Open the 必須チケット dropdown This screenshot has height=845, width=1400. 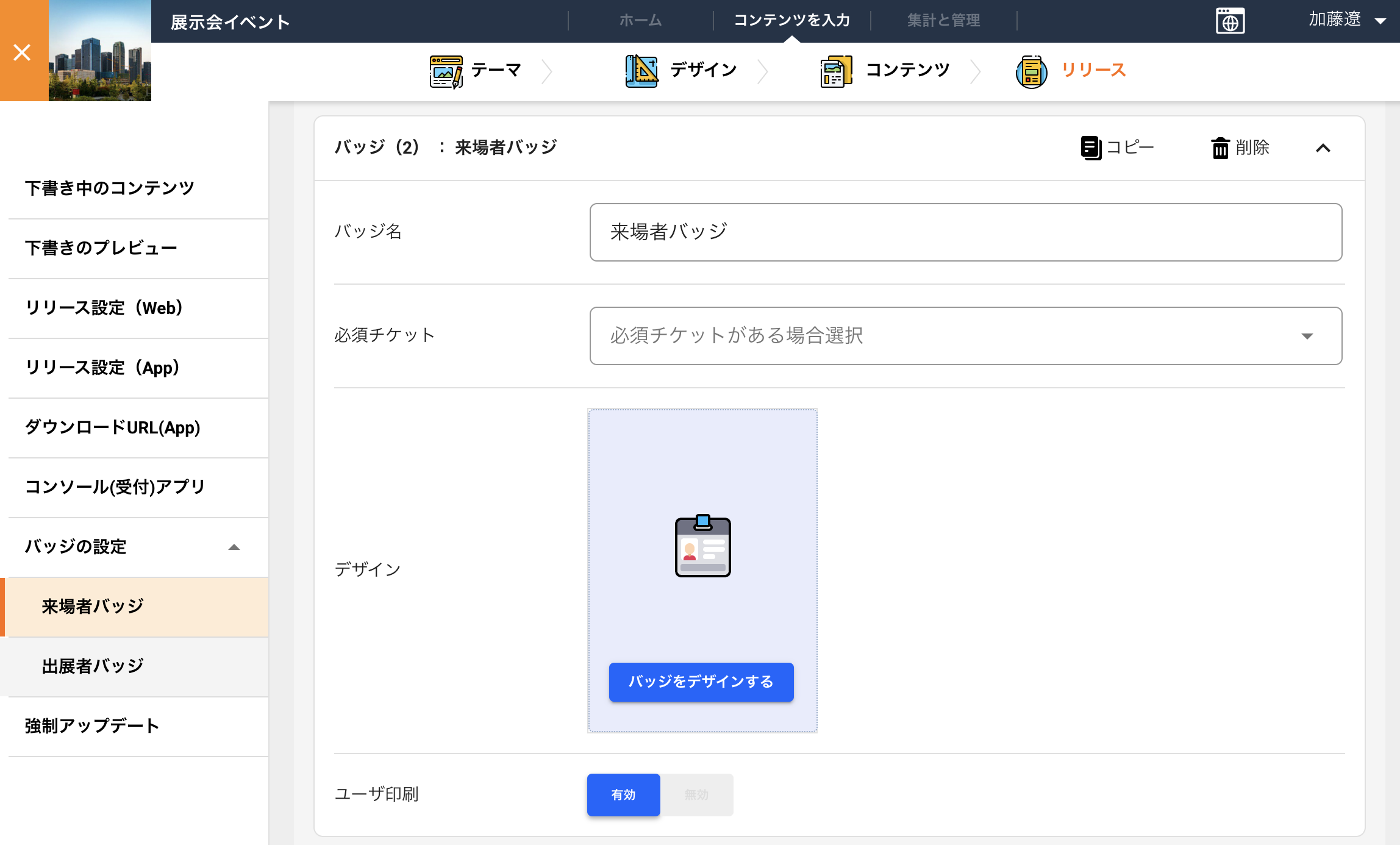pyautogui.click(x=965, y=336)
